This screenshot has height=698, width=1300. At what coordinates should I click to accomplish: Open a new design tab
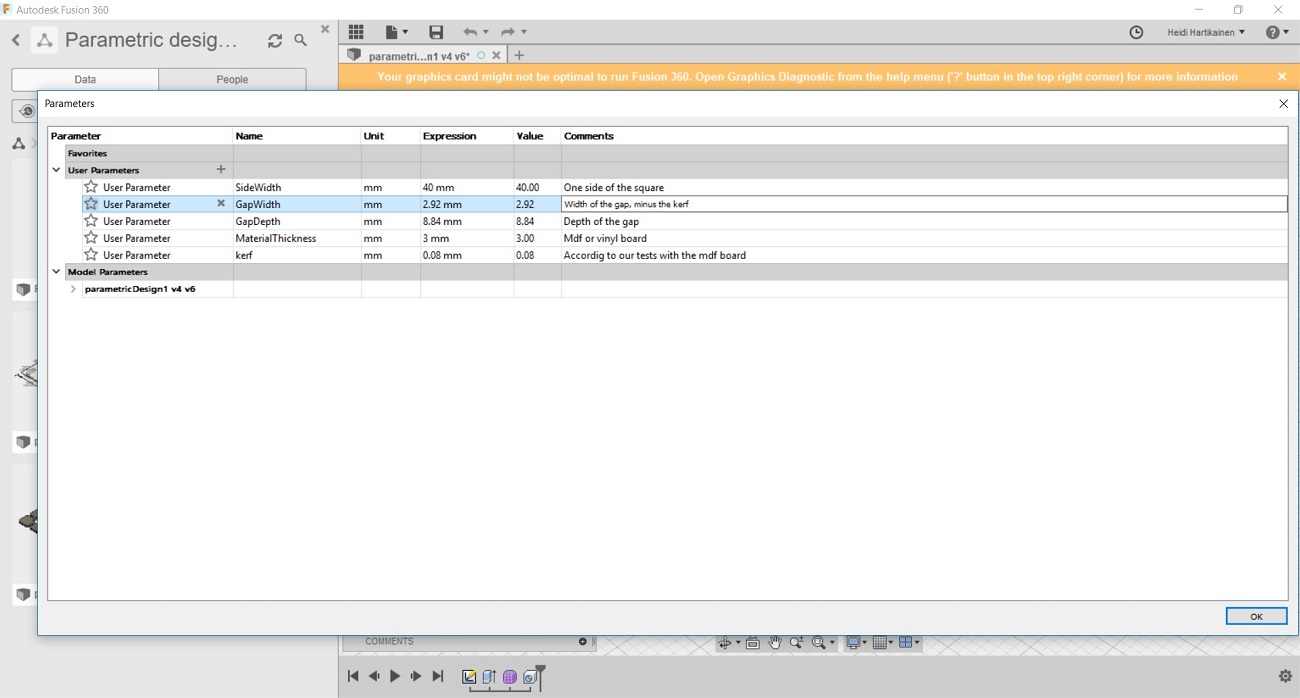pyautogui.click(x=519, y=56)
